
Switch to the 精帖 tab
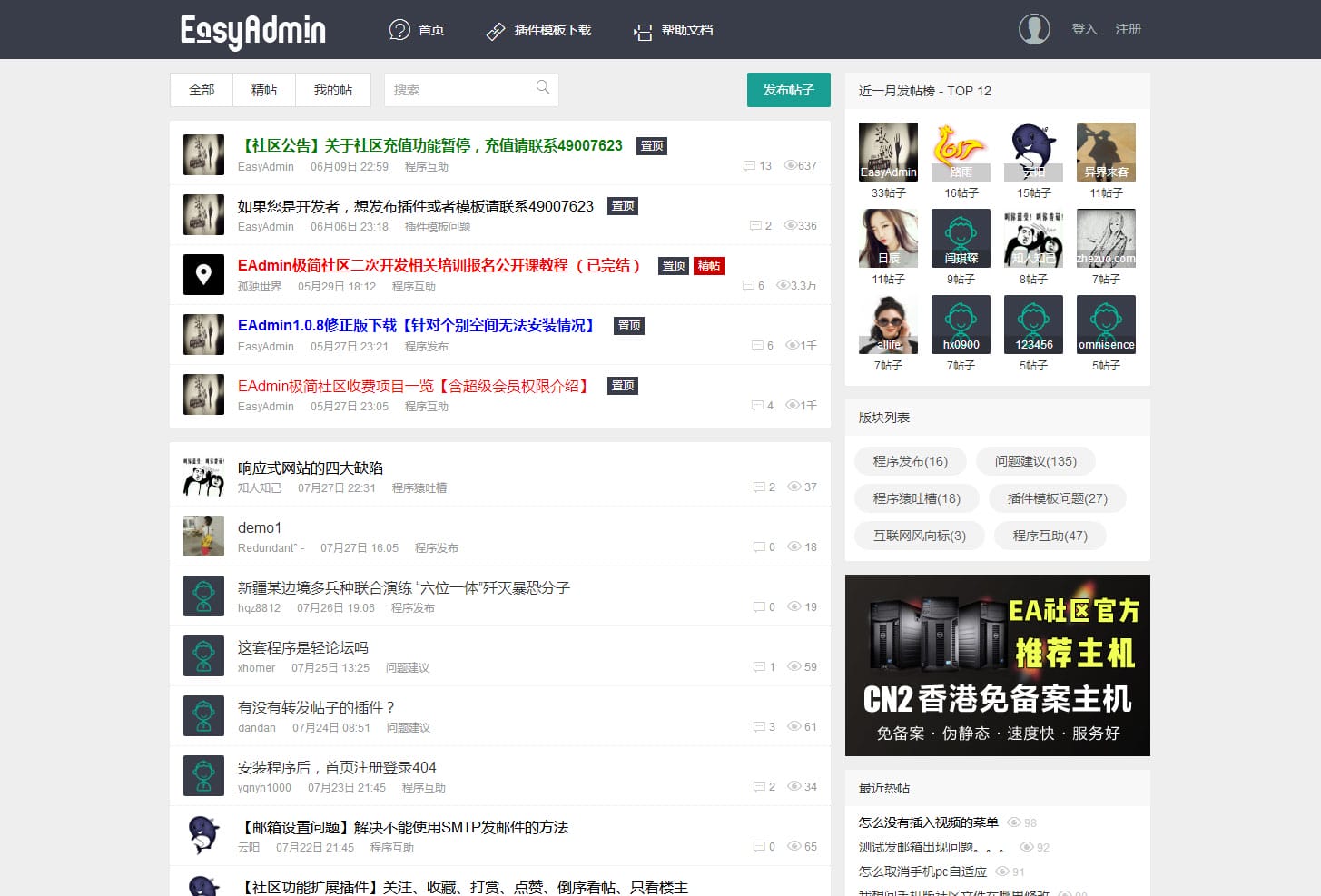[263, 89]
